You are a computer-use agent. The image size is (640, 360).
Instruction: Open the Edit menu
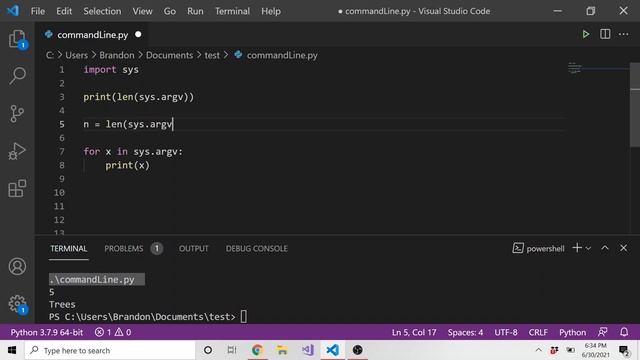pyautogui.click(x=64, y=11)
